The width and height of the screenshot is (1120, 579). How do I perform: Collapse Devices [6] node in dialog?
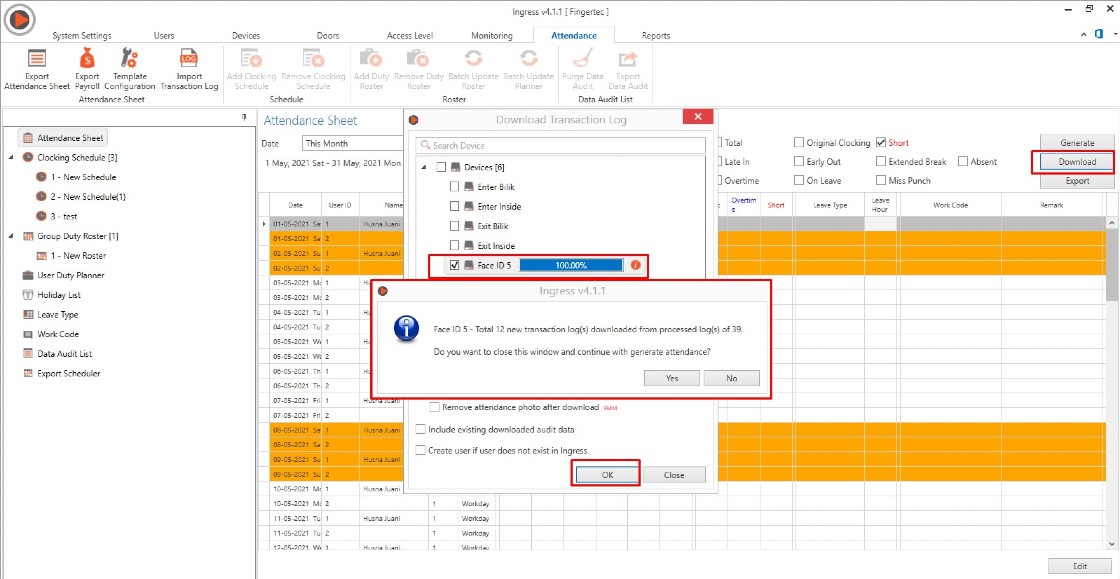pyautogui.click(x=424, y=167)
